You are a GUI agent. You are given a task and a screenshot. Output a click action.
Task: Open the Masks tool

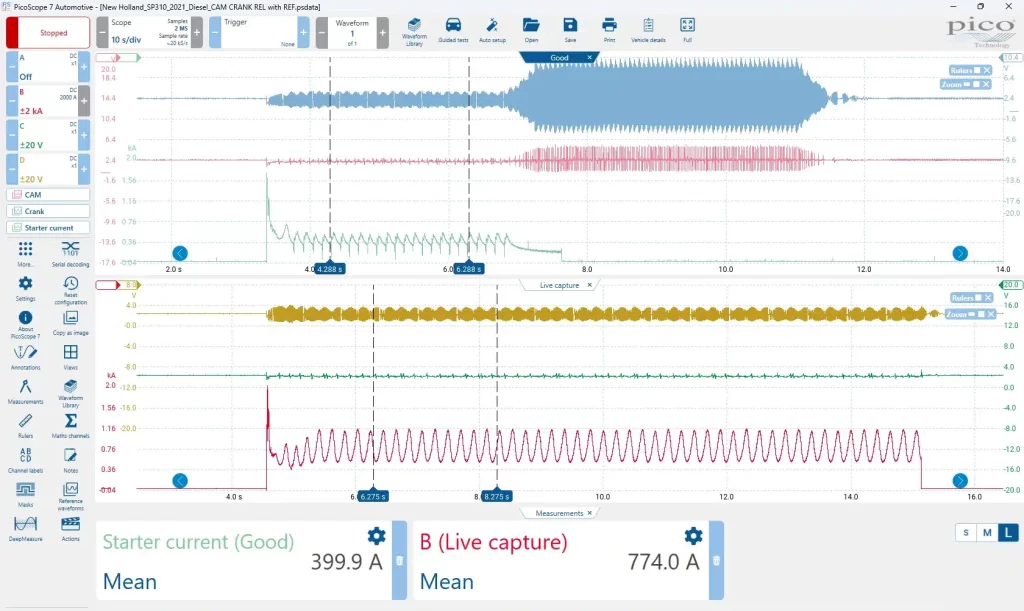[x=25, y=493]
